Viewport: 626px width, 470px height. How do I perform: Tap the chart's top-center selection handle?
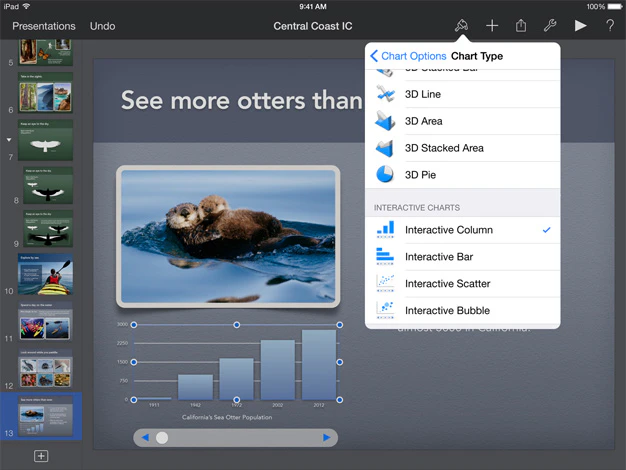tap(237, 325)
